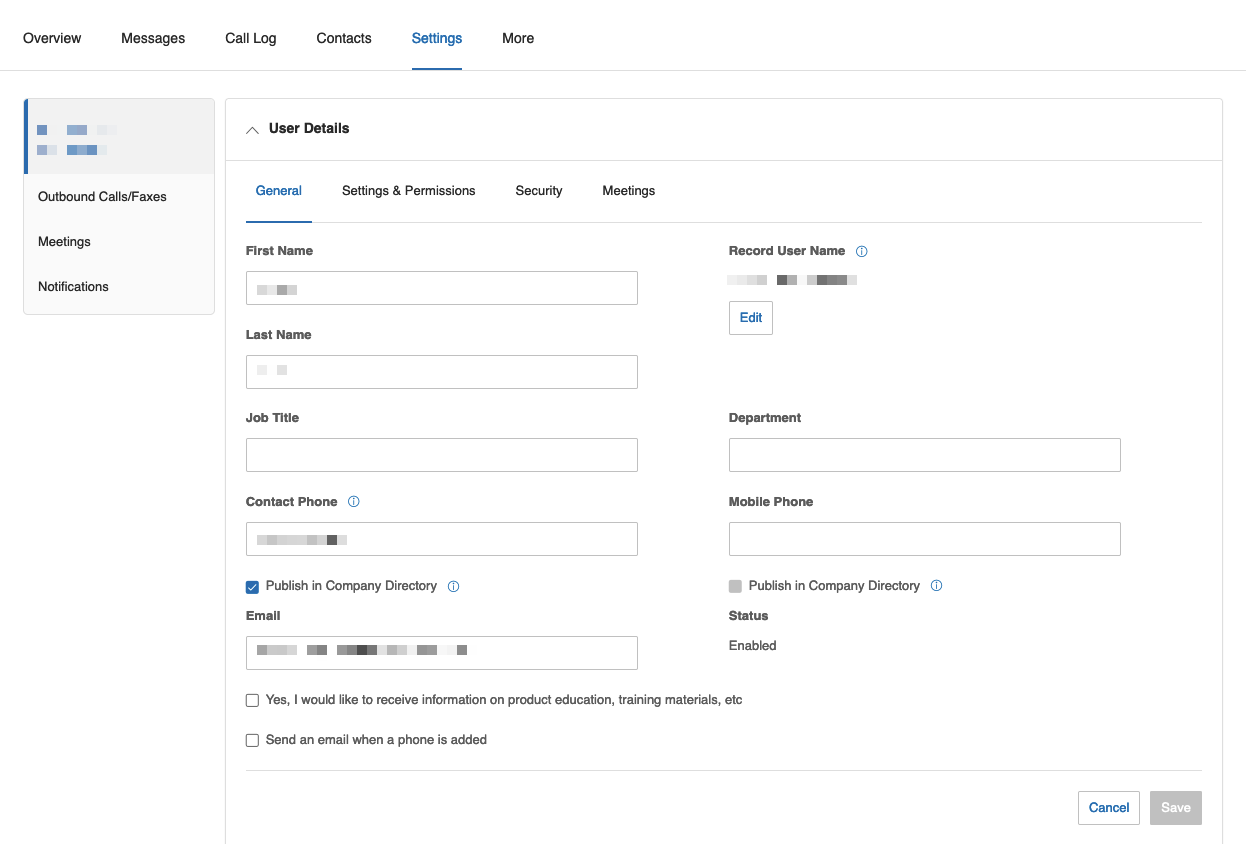This screenshot has width=1246, height=844.
Task: Check Send an email when phone is added
Action: (253, 741)
